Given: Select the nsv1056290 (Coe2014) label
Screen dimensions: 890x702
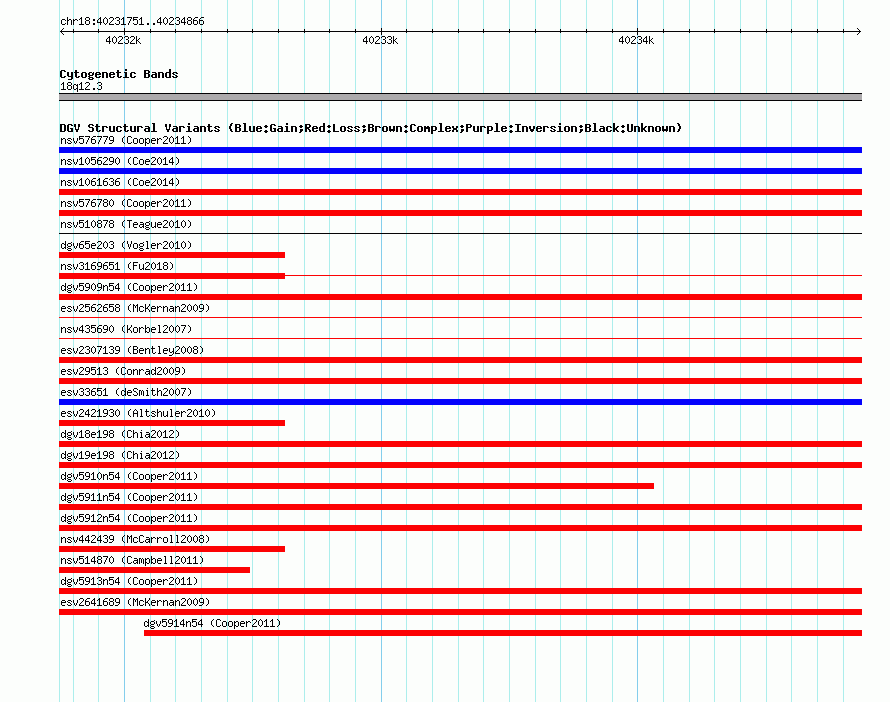Looking at the screenshot, I should 120,161.
